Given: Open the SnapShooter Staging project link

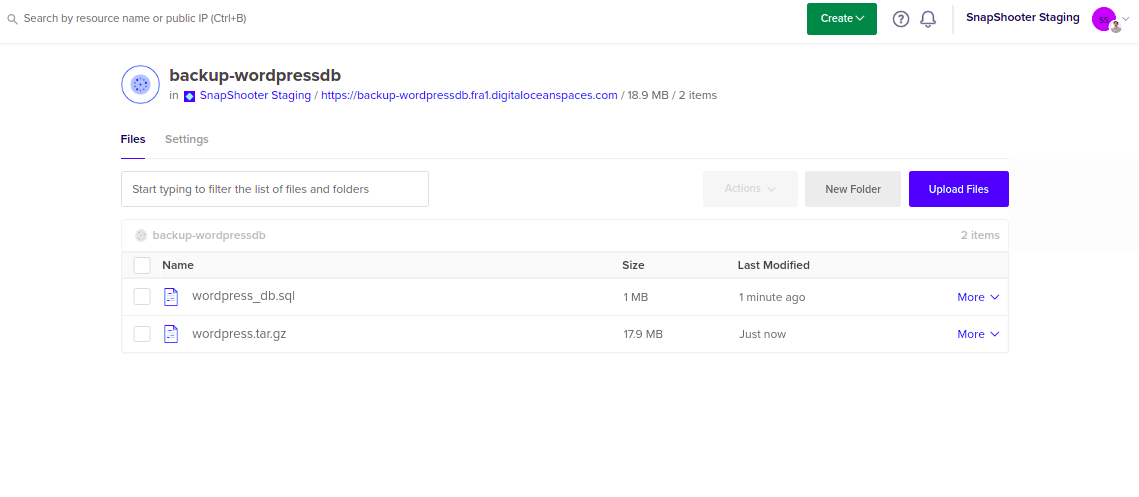Looking at the screenshot, I should point(255,95).
